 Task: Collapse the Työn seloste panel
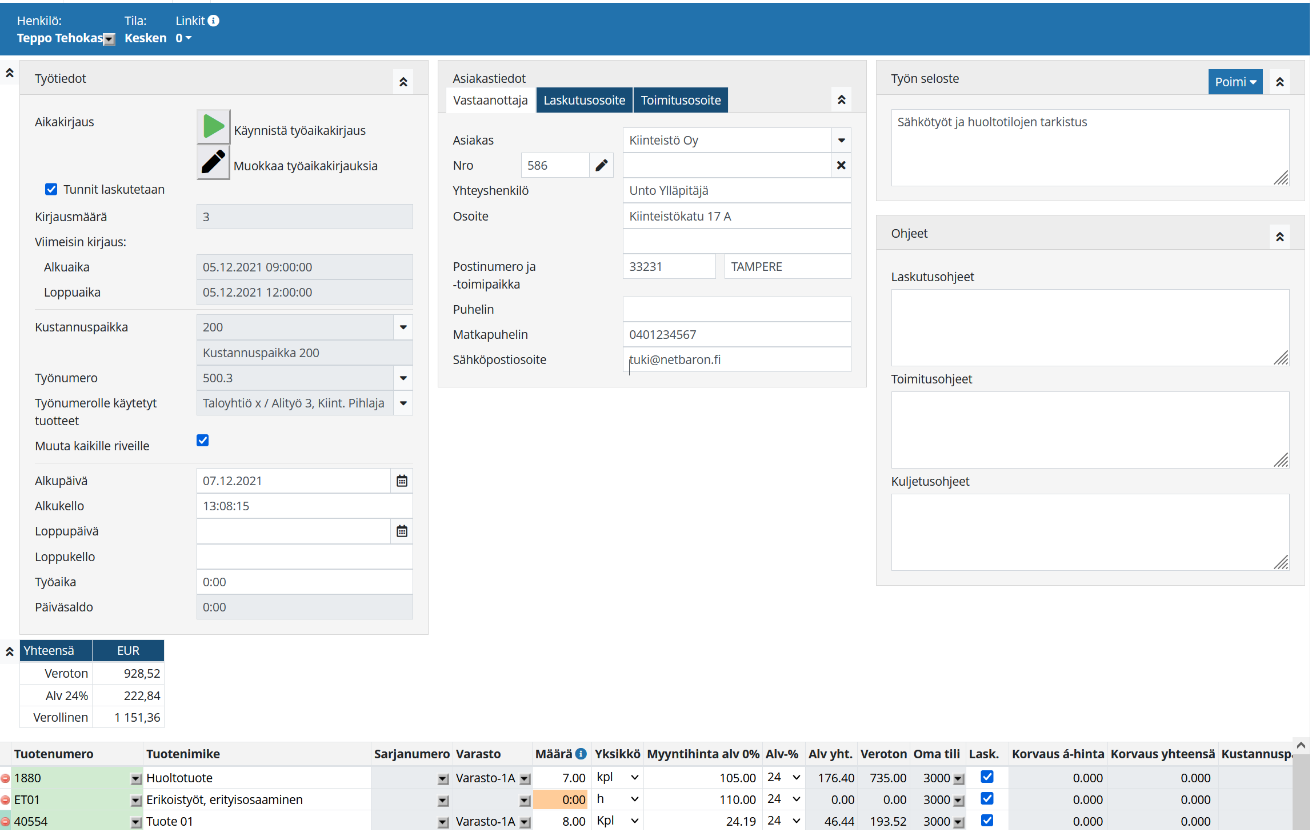point(1280,82)
